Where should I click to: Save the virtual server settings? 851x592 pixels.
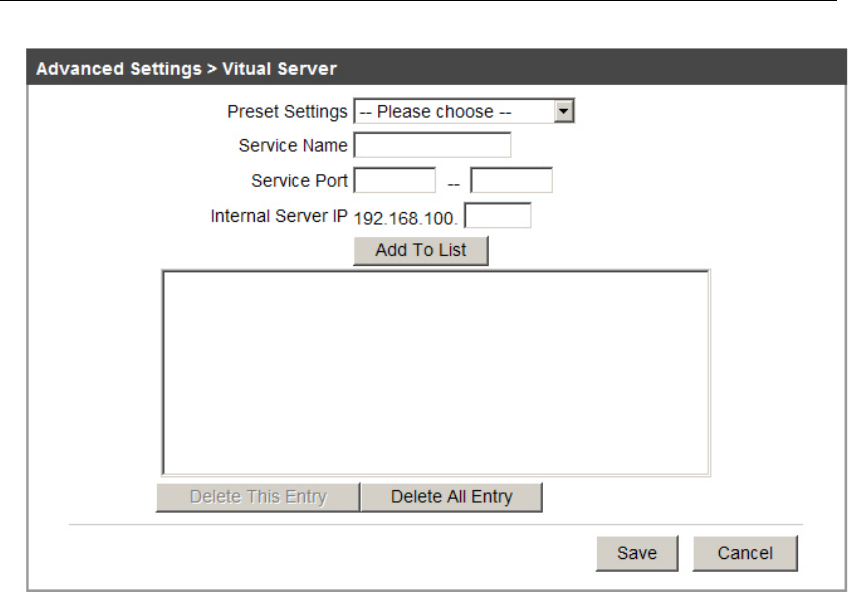click(x=637, y=553)
